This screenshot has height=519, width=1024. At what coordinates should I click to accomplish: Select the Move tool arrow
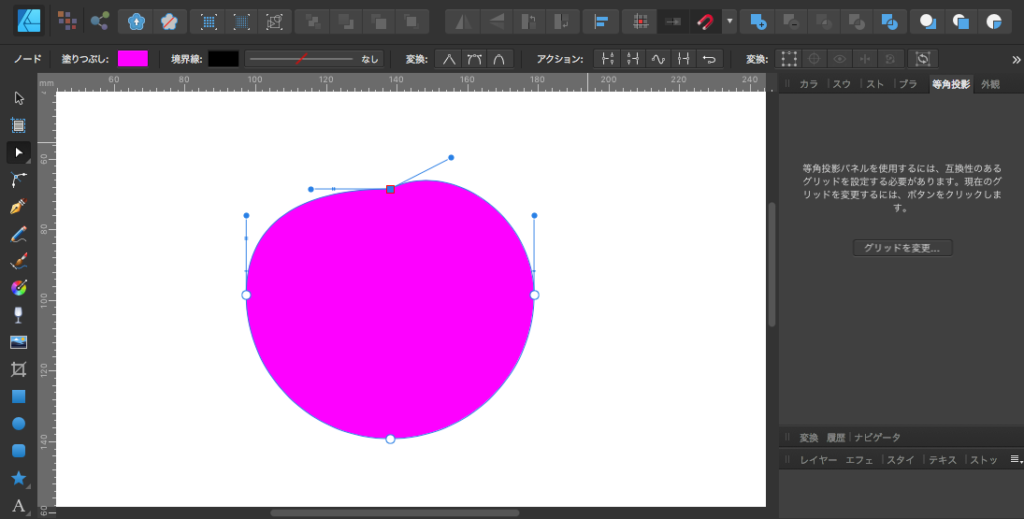[x=18, y=98]
